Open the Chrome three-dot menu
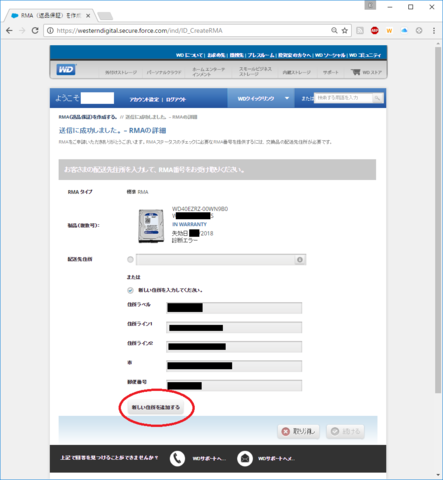 tap(434, 31)
